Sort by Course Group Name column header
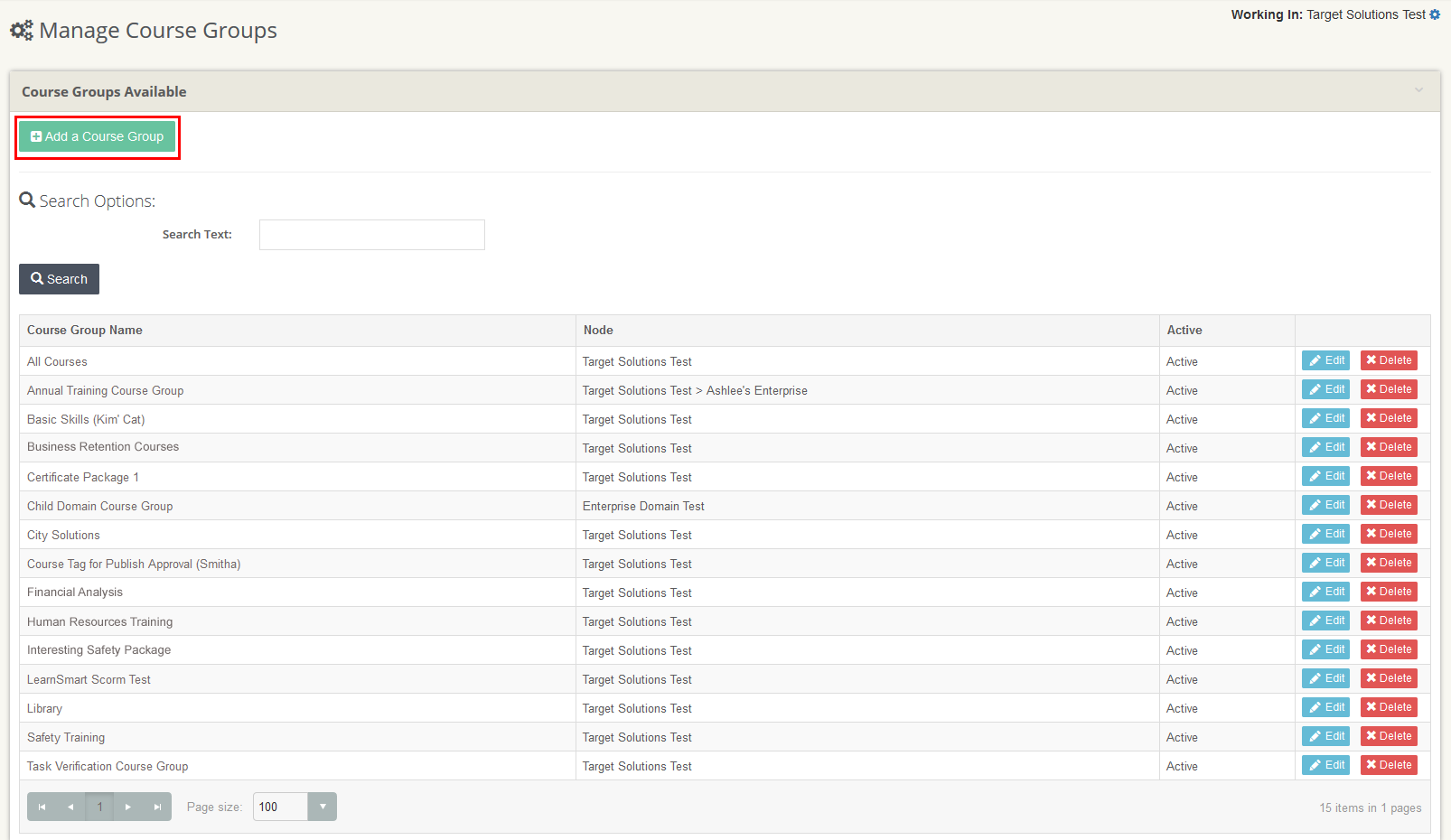The width and height of the screenshot is (1451, 840). coord(85,331)
